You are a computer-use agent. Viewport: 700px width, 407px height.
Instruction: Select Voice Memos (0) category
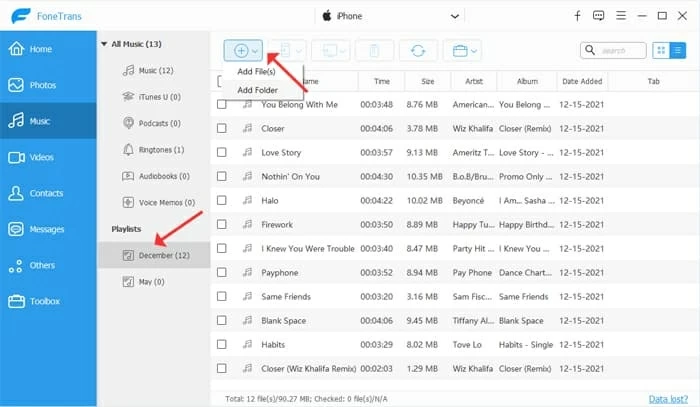point(154,203)
